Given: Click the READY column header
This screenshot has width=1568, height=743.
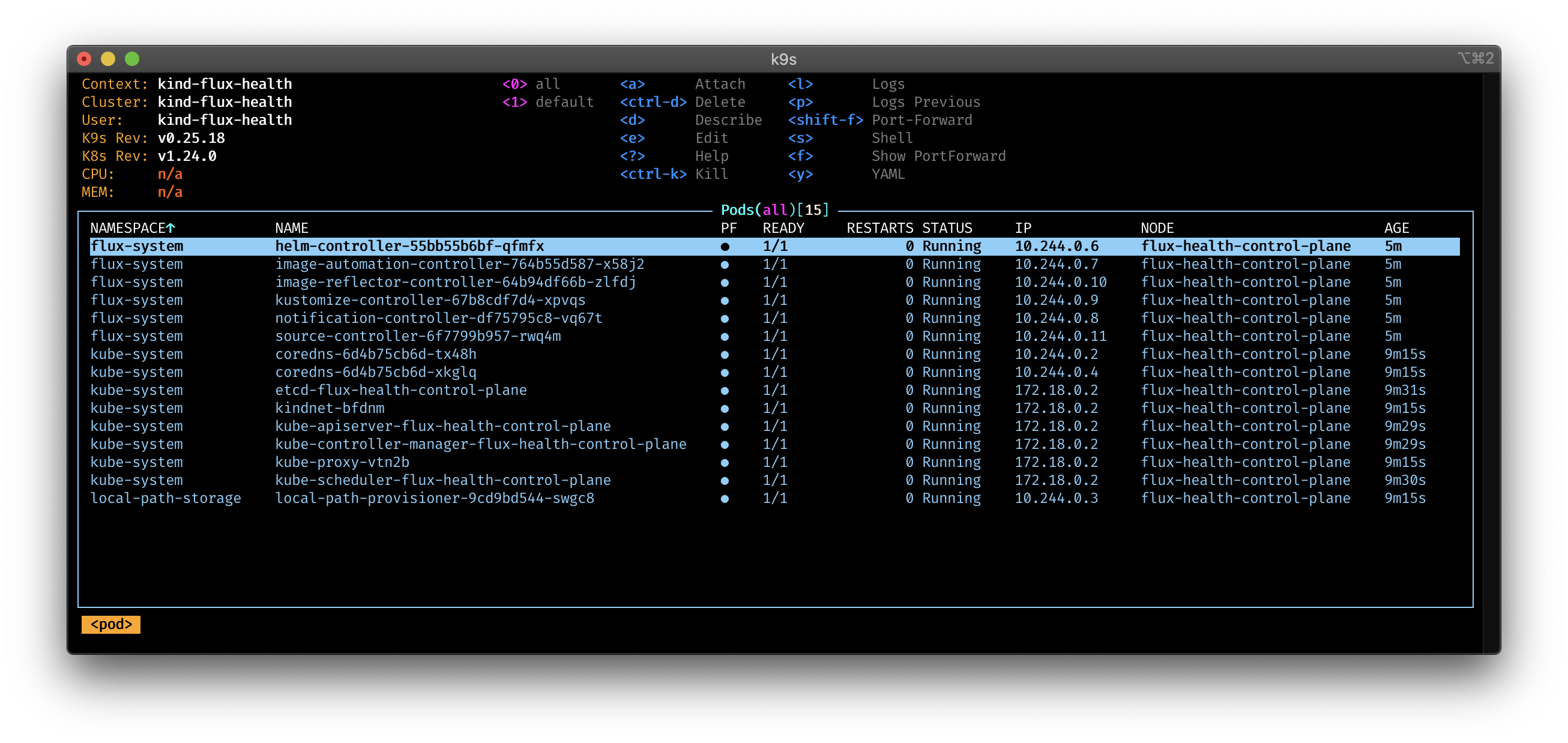Looking at the screenshot, I should [x=783, y=228].
